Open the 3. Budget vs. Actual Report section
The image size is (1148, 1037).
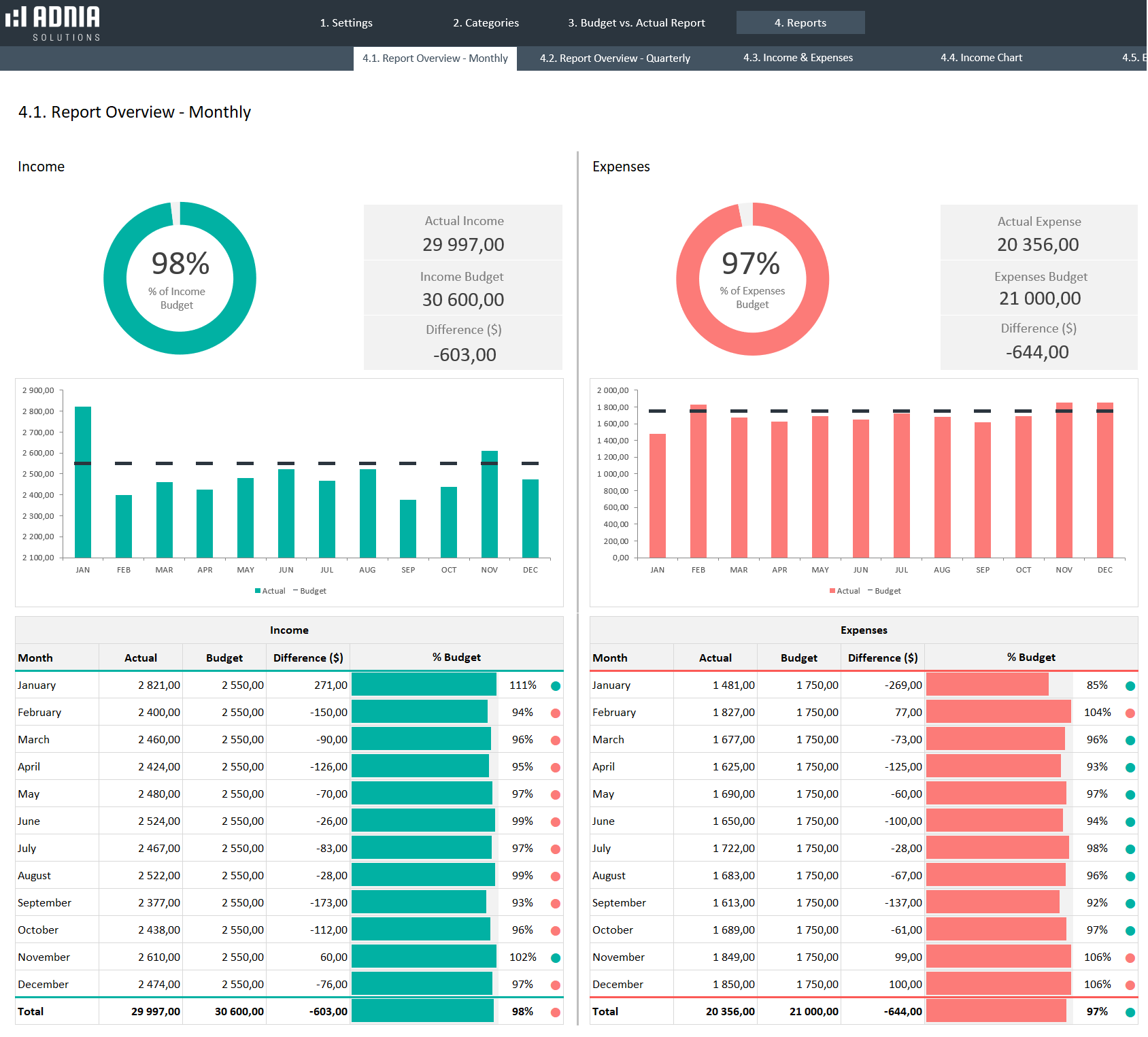click(x=636, y=22)
